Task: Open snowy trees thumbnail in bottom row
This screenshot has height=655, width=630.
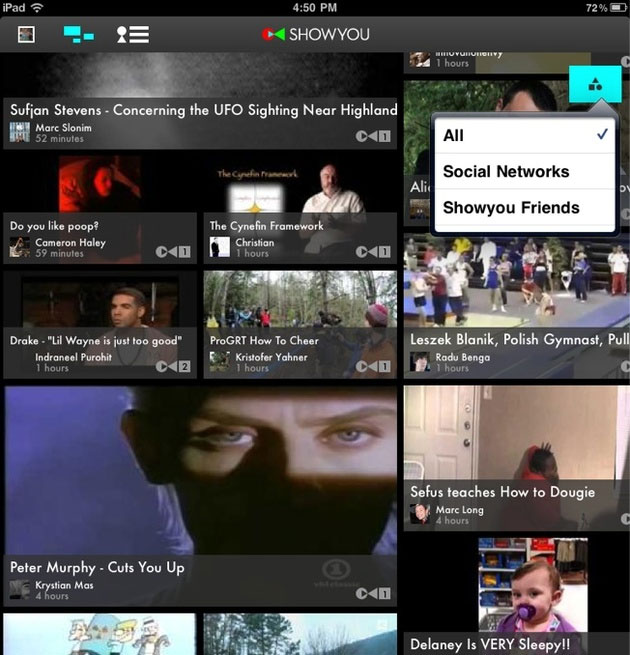Action: tap(300, 634)
